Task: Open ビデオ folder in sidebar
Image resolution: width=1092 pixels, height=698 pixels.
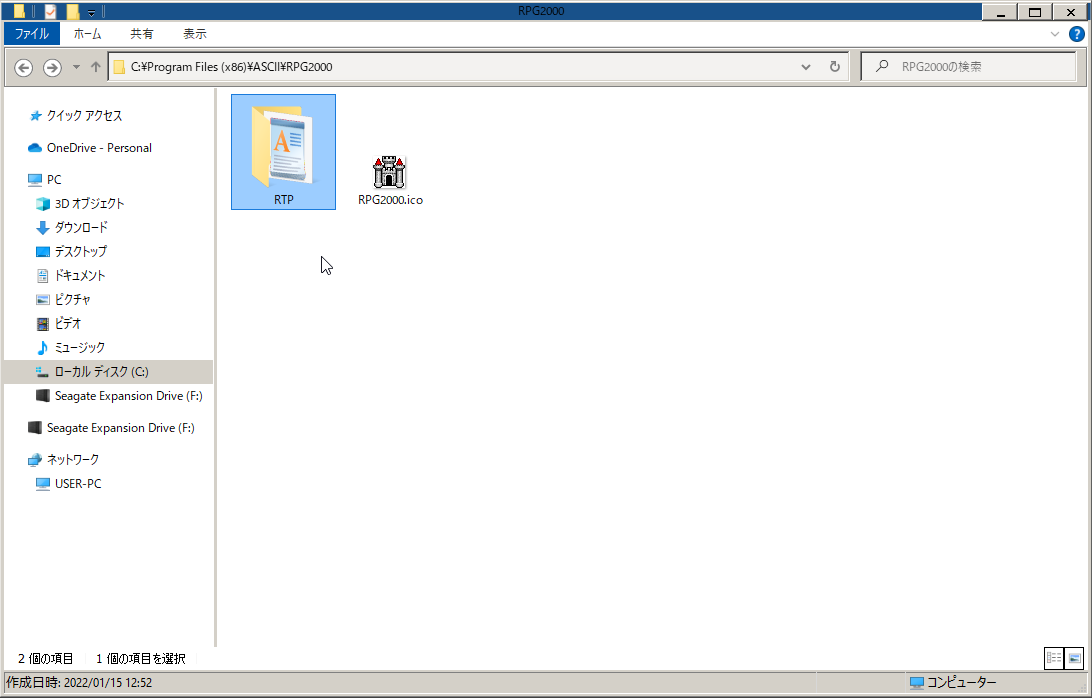Action: point(68,323)
